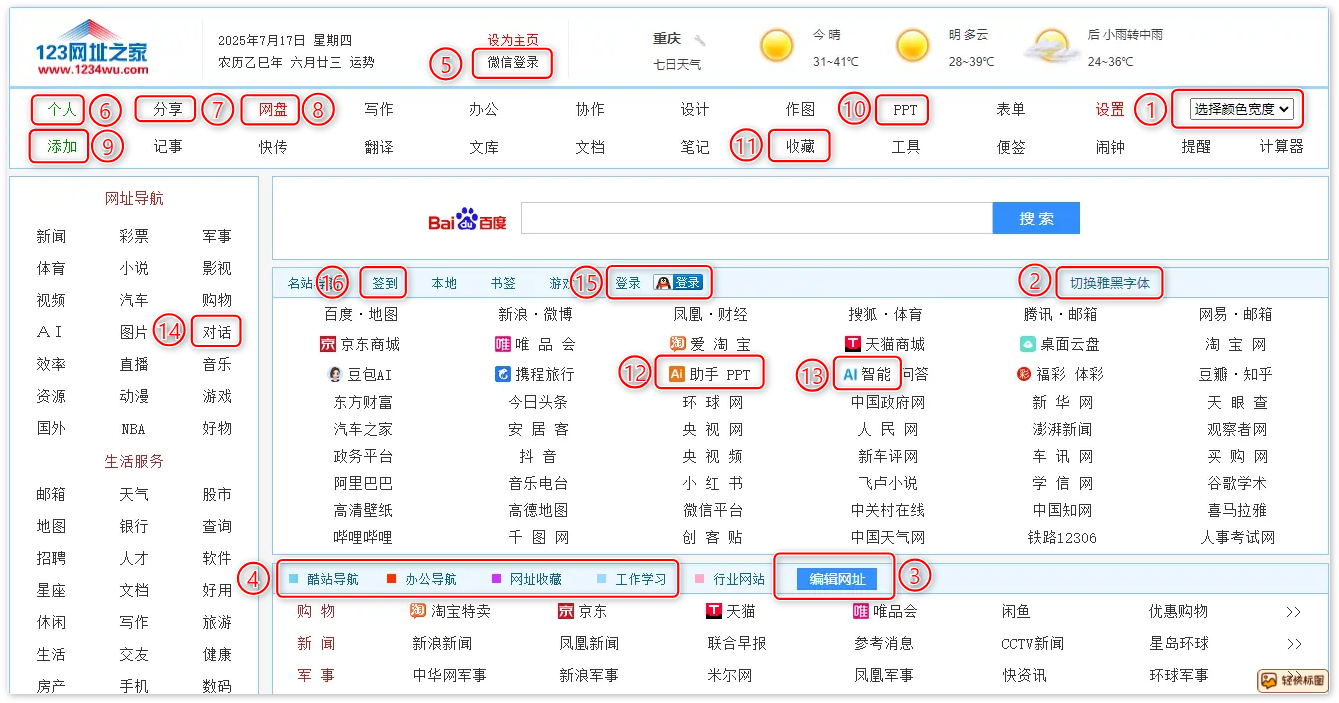Image resolution: width=1339 pixels, height=703 pixels.
Task: Open the 七日天气 forecast link
Action: (x=677, y=64)
